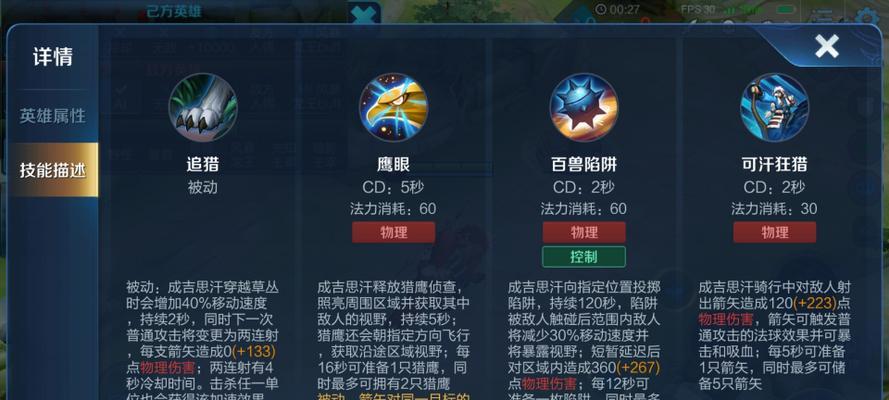Click the 可汗狂猎 skill title
Image resolution: width=889 pixels, height=400 pixels.
[x=774, y=165]
